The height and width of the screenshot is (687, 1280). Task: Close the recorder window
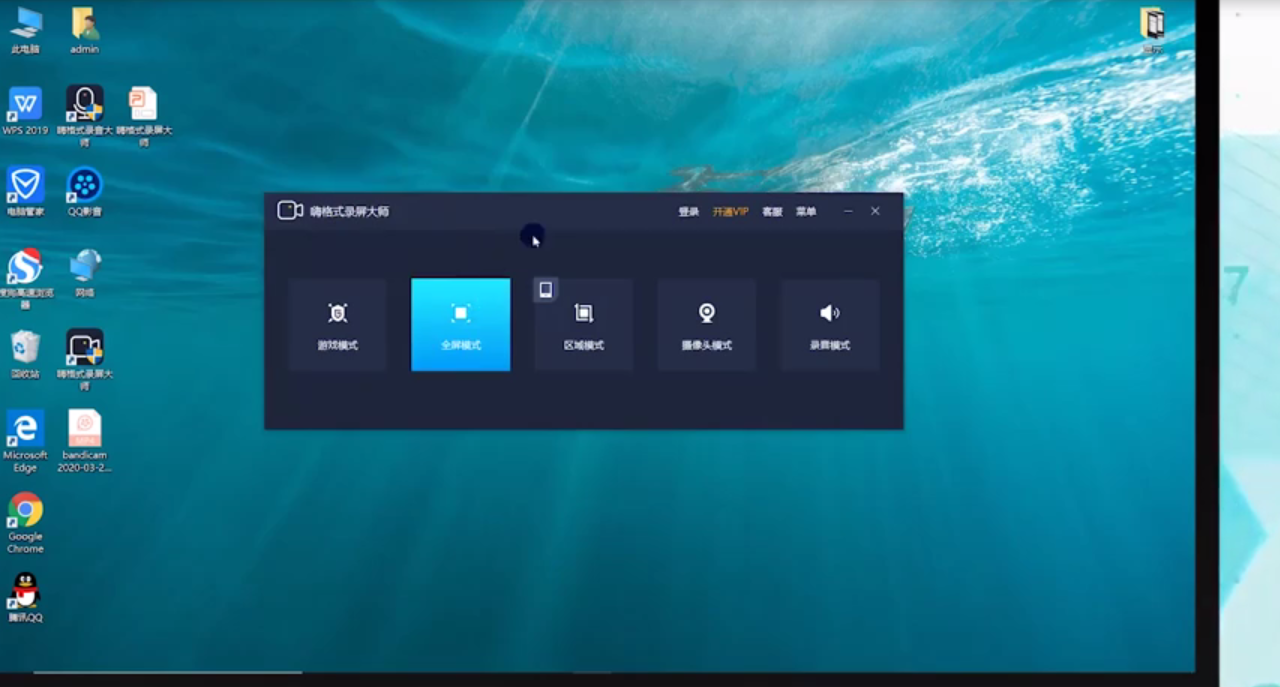pyautogui.click(x=875, y=211)
